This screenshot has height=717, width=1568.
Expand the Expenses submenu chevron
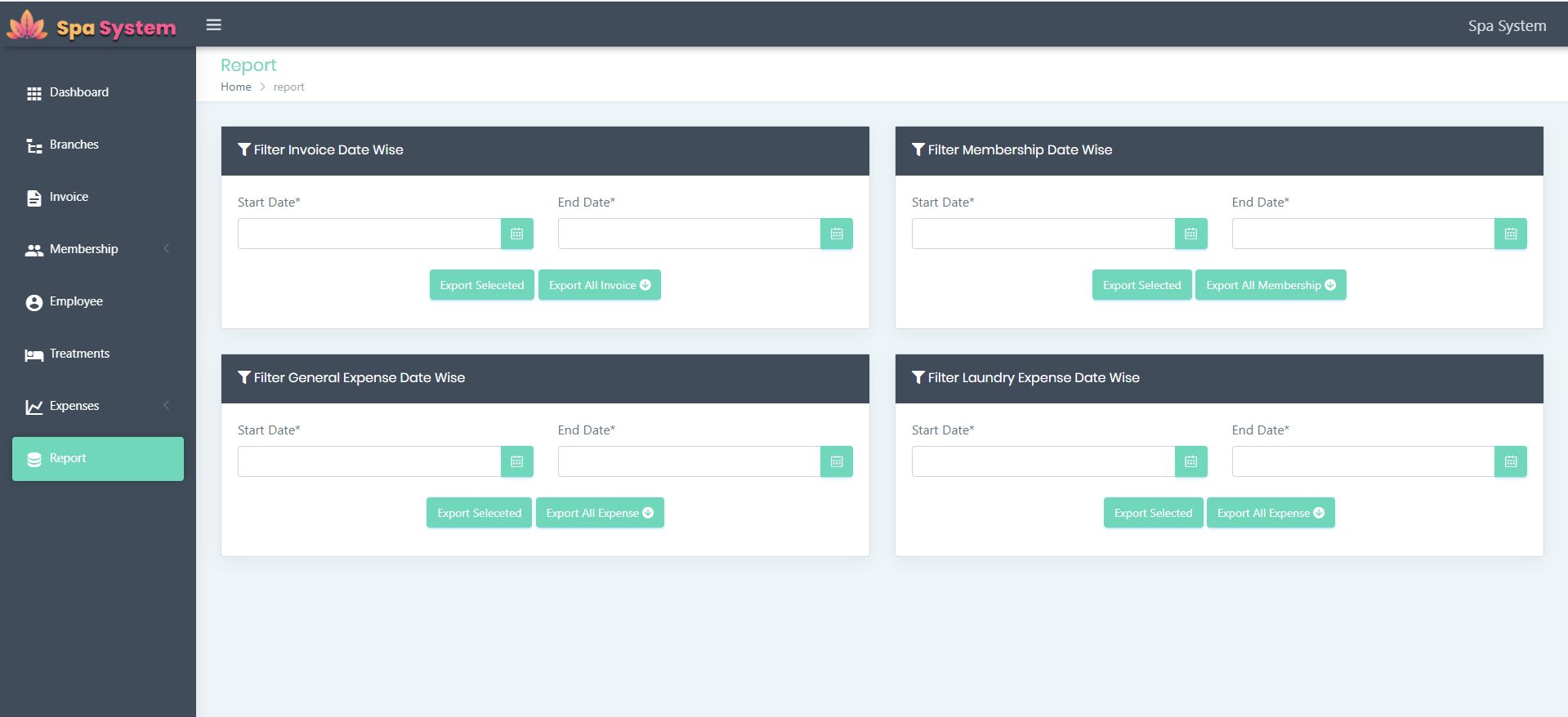coord(167,405)
